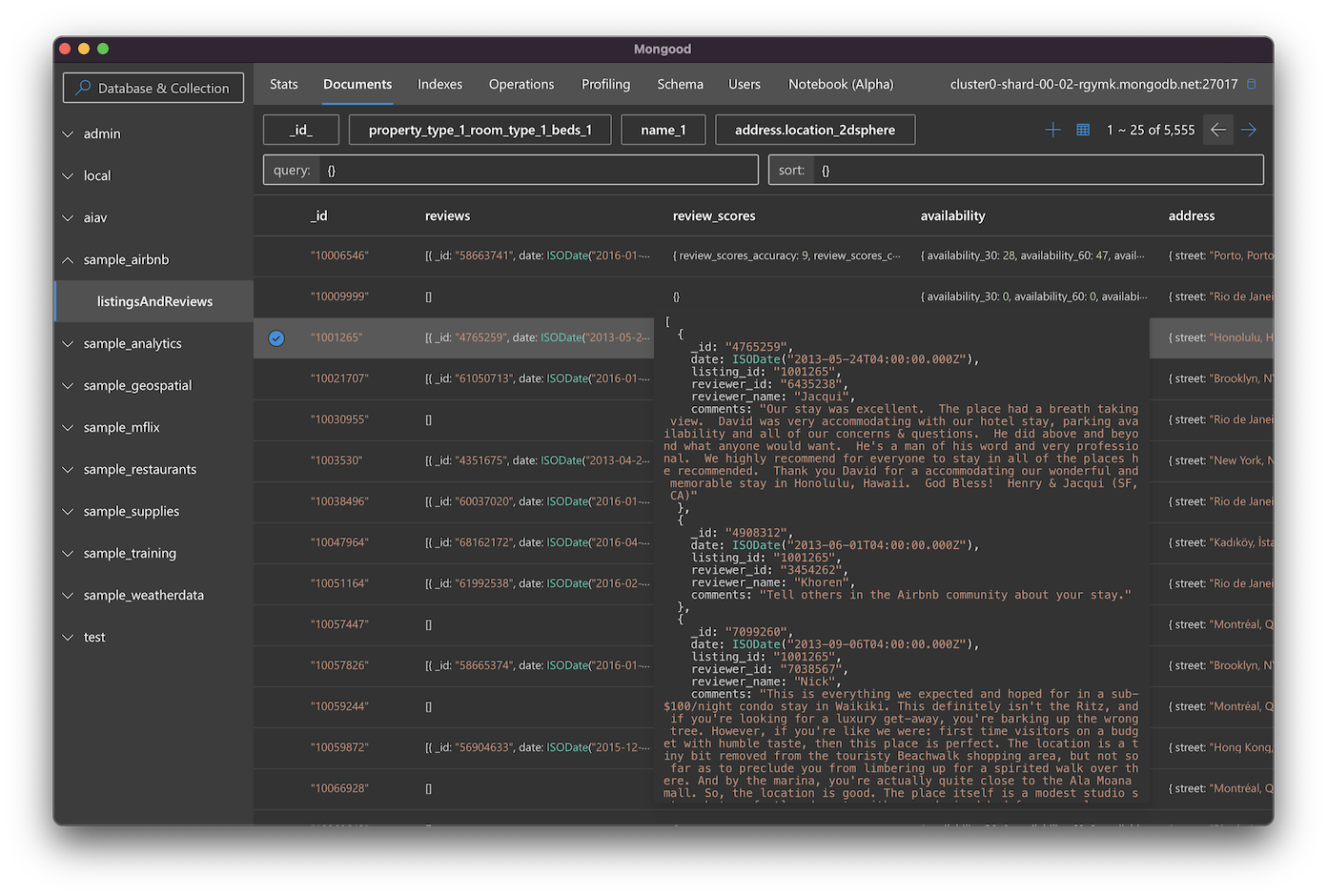Switch to table view grid icon
Image resolution: width=1327 pixels, height=896 pixels.
(1083, 130)
